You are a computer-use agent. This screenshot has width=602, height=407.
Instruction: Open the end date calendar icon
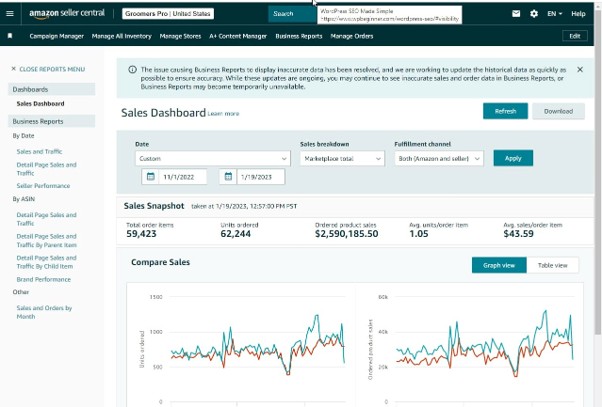coord(228,177)
